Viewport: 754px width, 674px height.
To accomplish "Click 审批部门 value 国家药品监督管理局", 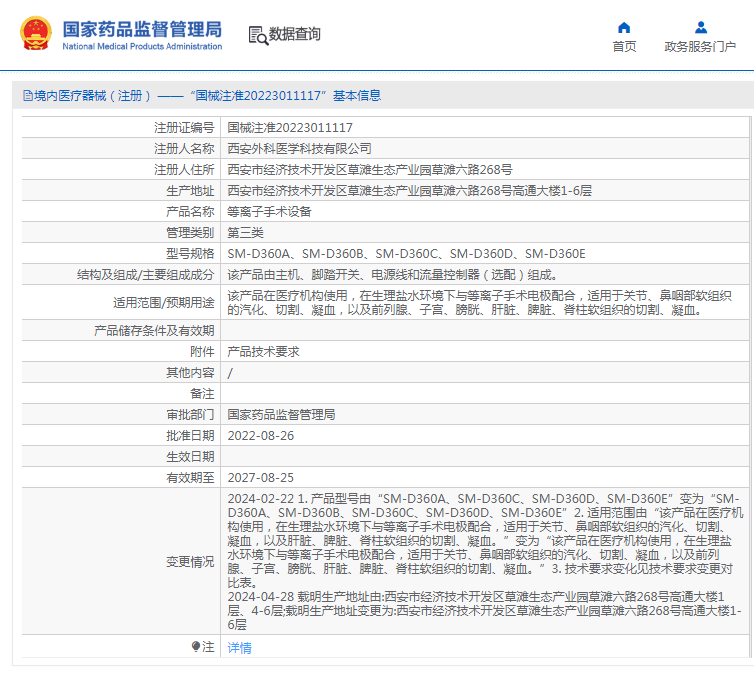I will pyautogui.click(x=281, y=414).
